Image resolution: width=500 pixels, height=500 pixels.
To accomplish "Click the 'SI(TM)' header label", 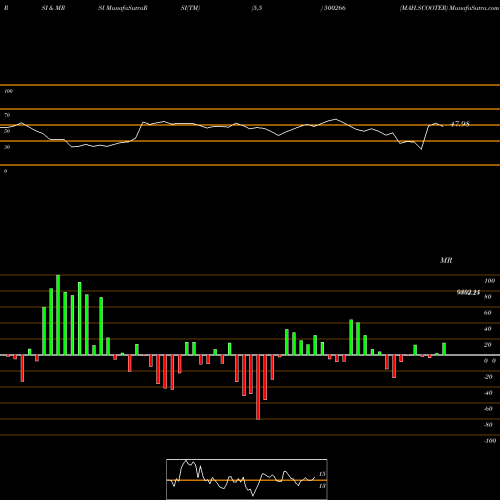I will coord(190,8).
